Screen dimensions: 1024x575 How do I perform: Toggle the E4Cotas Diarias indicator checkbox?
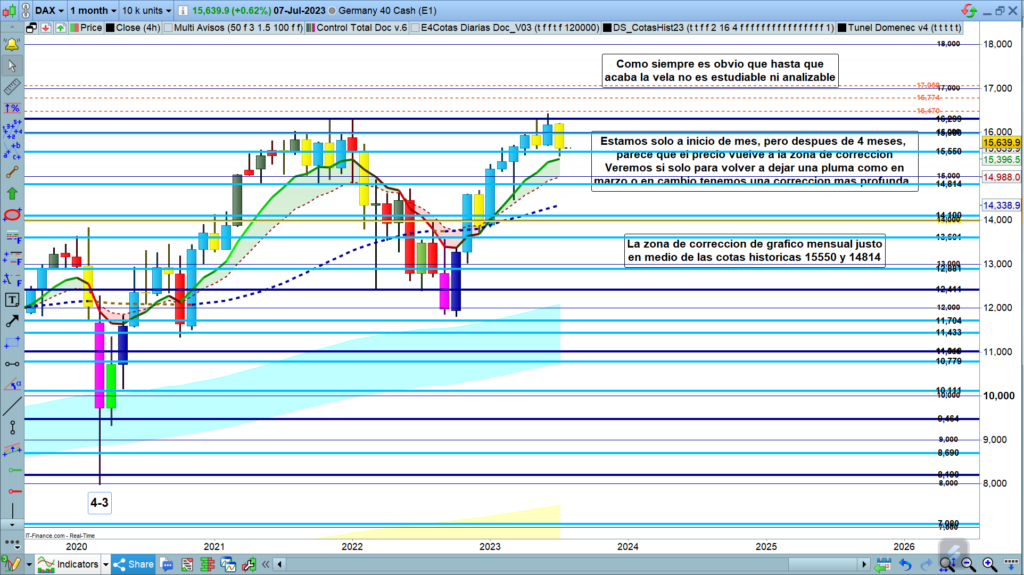417,29
